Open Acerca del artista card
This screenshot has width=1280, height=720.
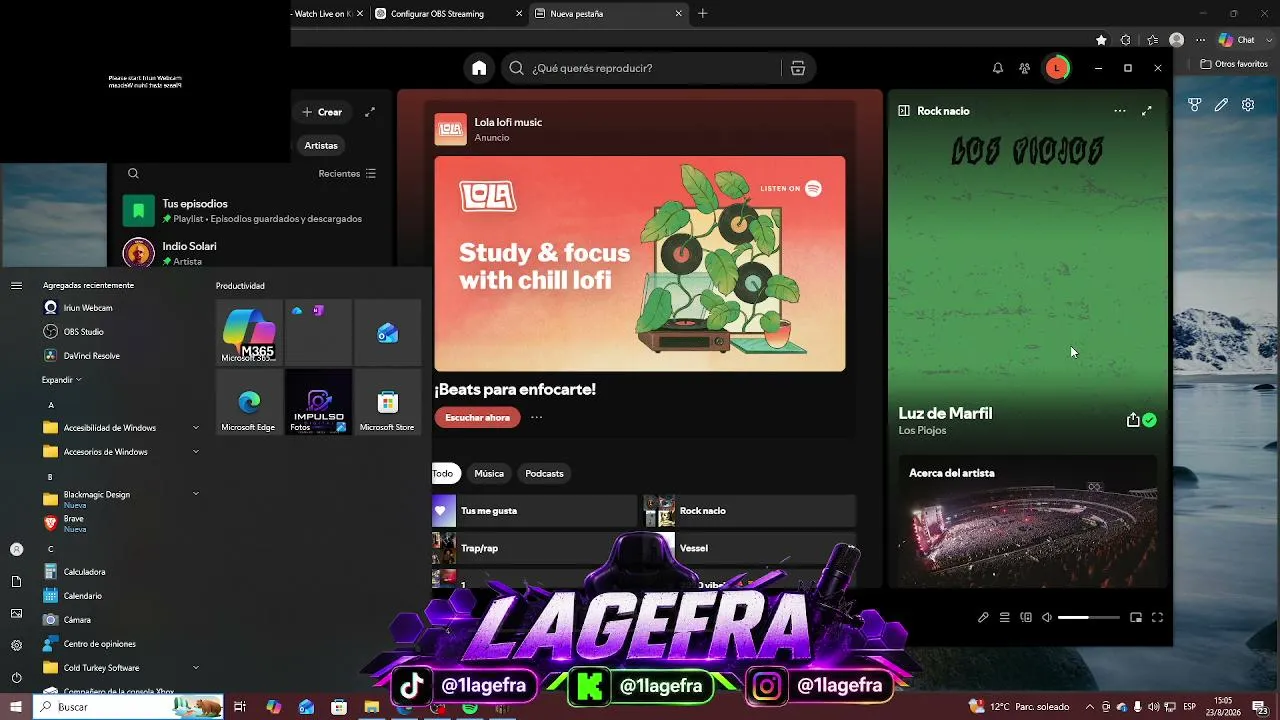click(x=1028, y=521)
